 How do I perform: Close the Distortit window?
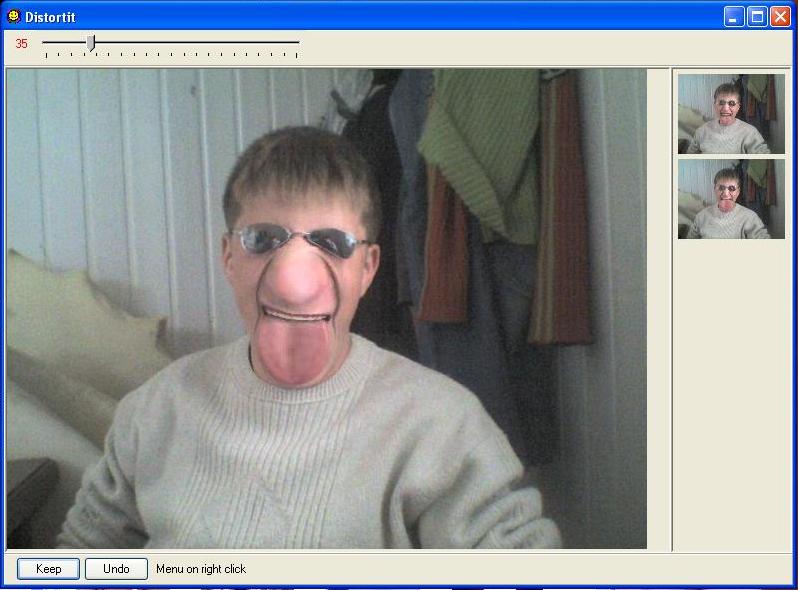pyautogui.click(x=780, y=17)
